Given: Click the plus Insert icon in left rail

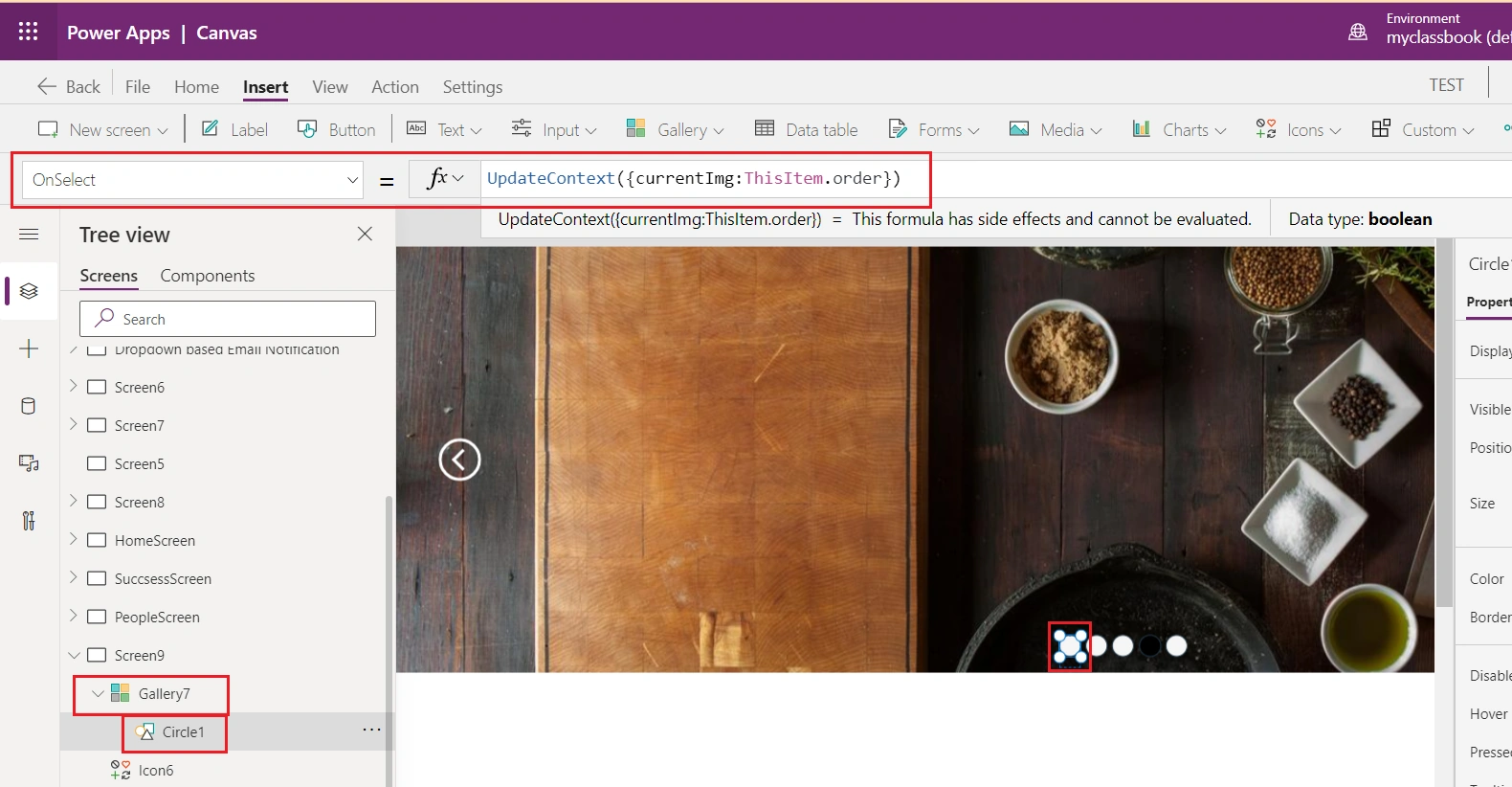Looking at the screenshot, I should (29, 349).
